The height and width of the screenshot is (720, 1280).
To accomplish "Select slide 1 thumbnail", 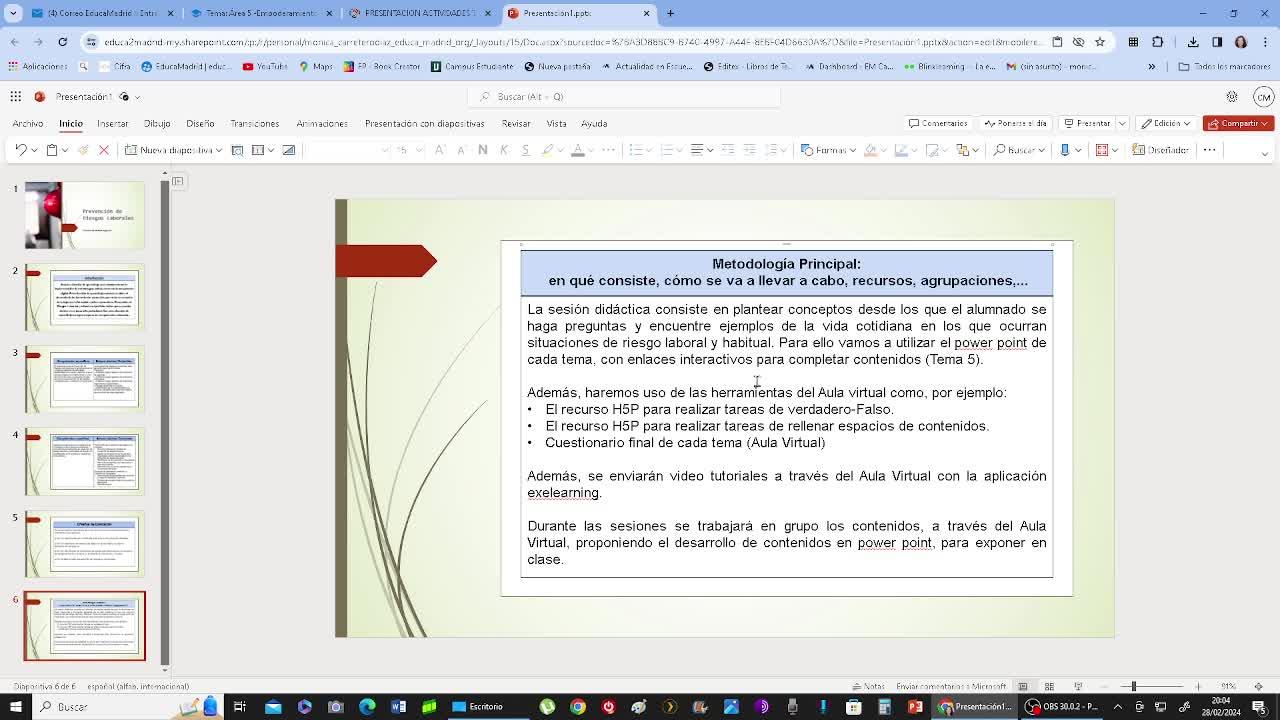I will tap(85, 215).
